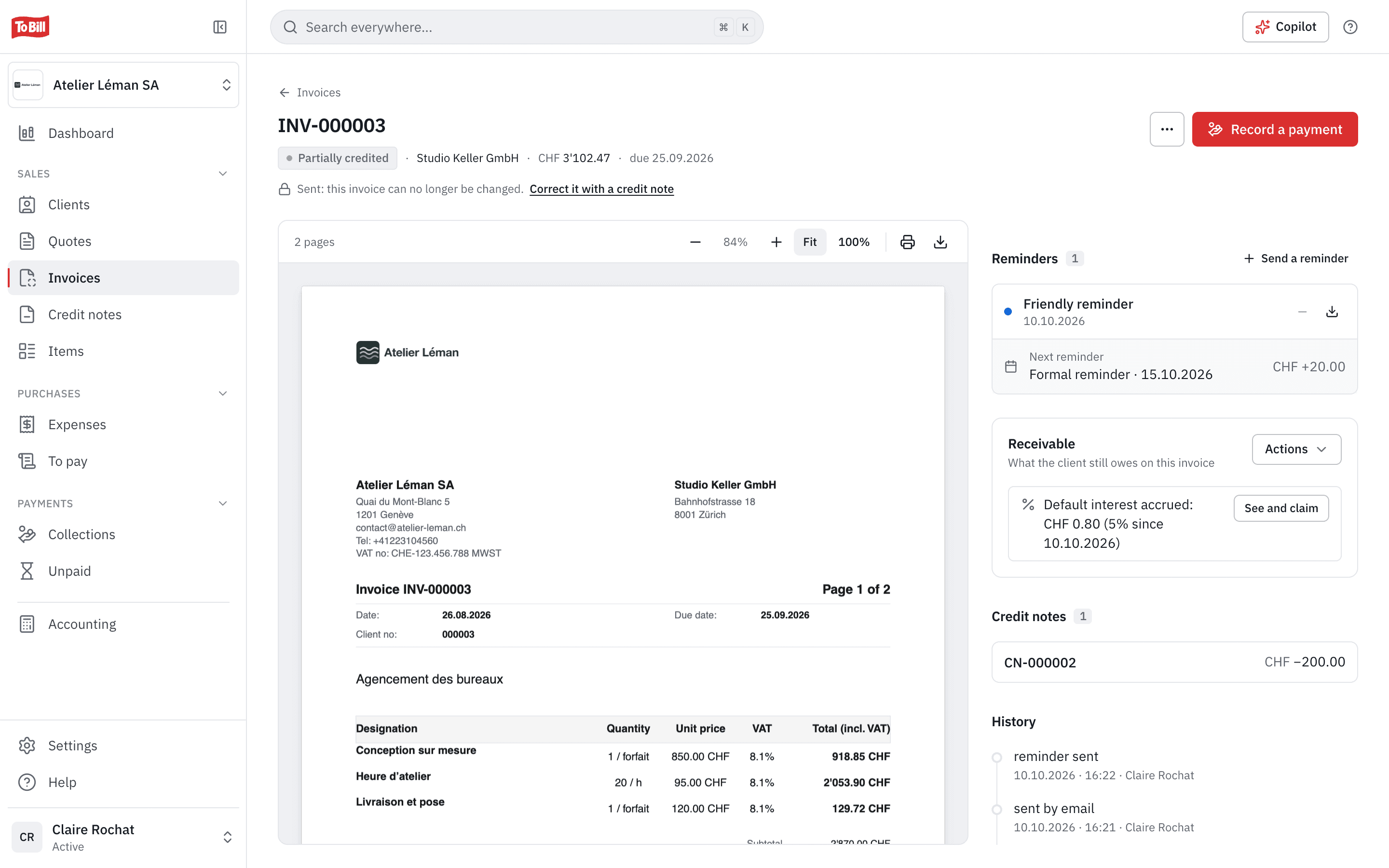The image size is (1389, 868).
Task: Print the invoice document
Action: pyautogui.click(x=908, y=242)
